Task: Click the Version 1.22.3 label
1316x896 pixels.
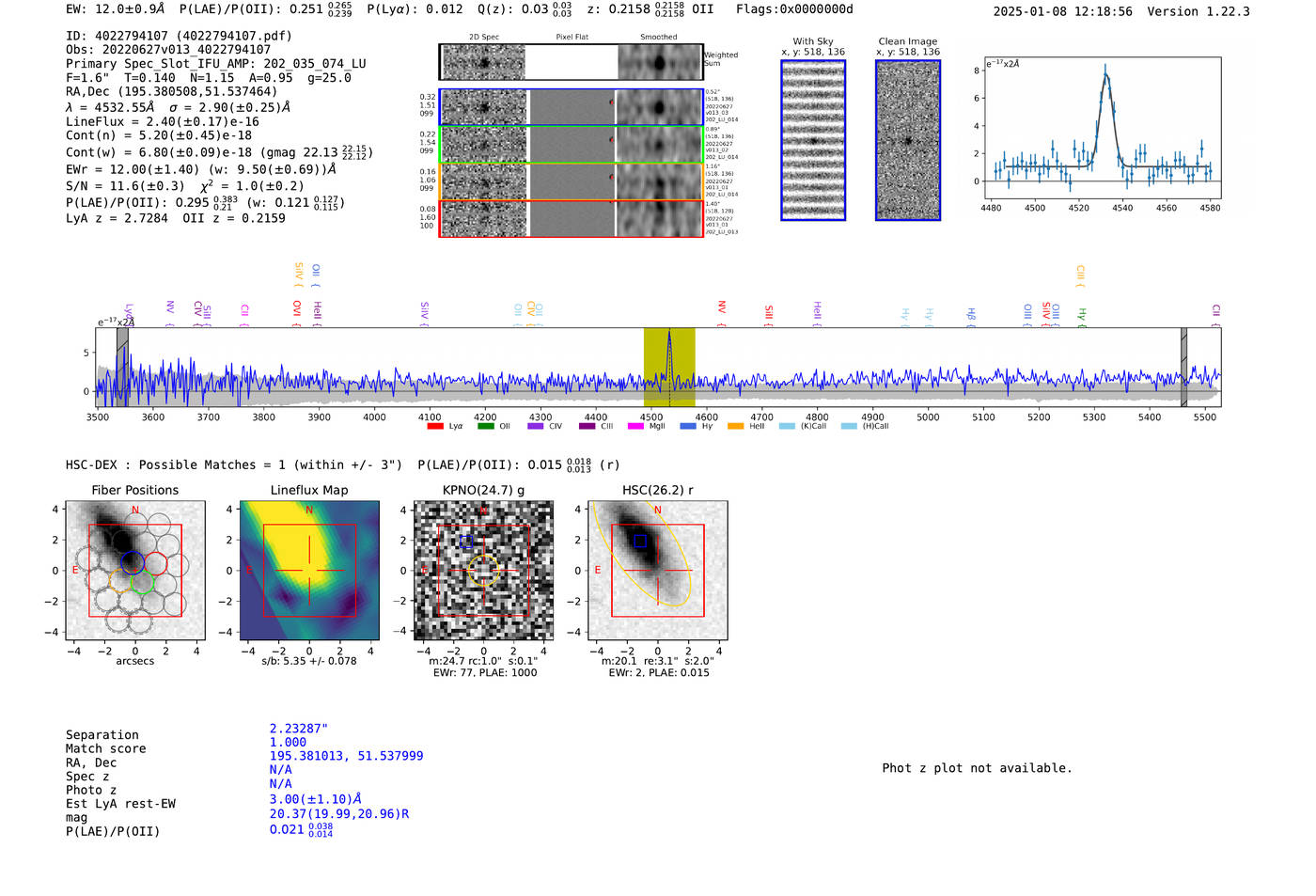Action: 1198,11
